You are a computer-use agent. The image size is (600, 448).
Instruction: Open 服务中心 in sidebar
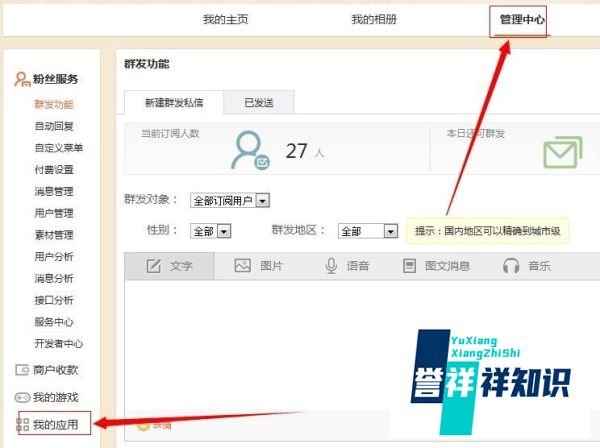point(54,322)
